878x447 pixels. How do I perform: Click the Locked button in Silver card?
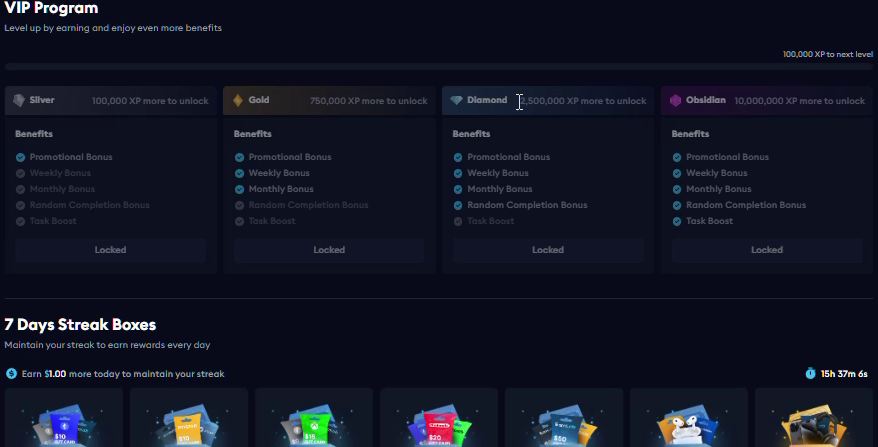coord(110,250)
